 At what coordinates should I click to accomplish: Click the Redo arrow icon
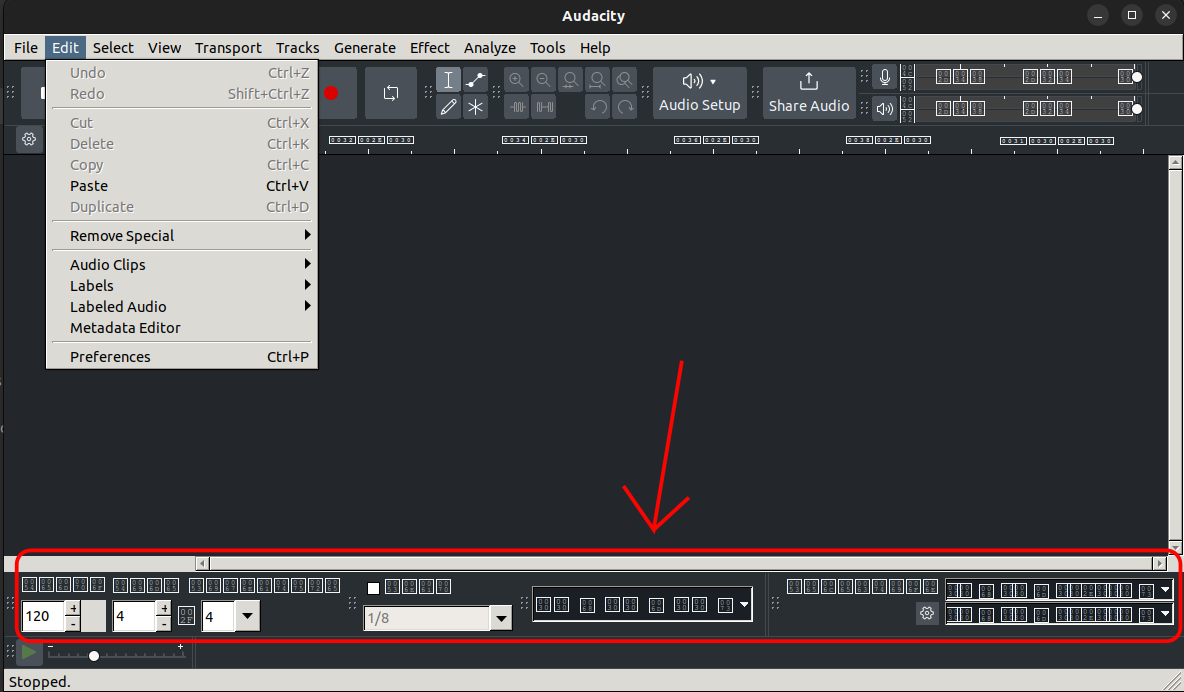624,107
